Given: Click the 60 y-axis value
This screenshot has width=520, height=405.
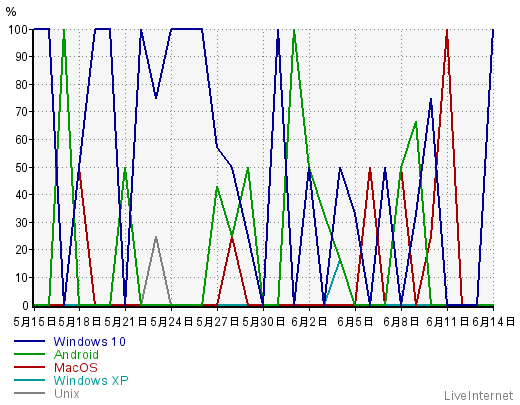Looking at the screenshot, I should [x=21, y=140].
